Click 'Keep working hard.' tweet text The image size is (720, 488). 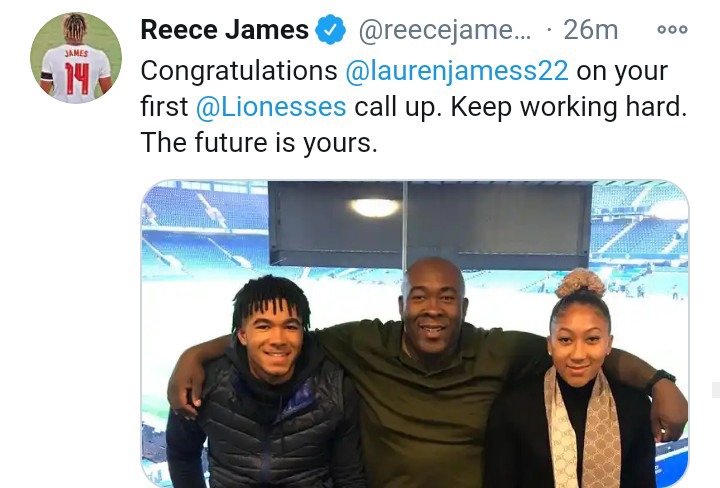tap(568, 107)
